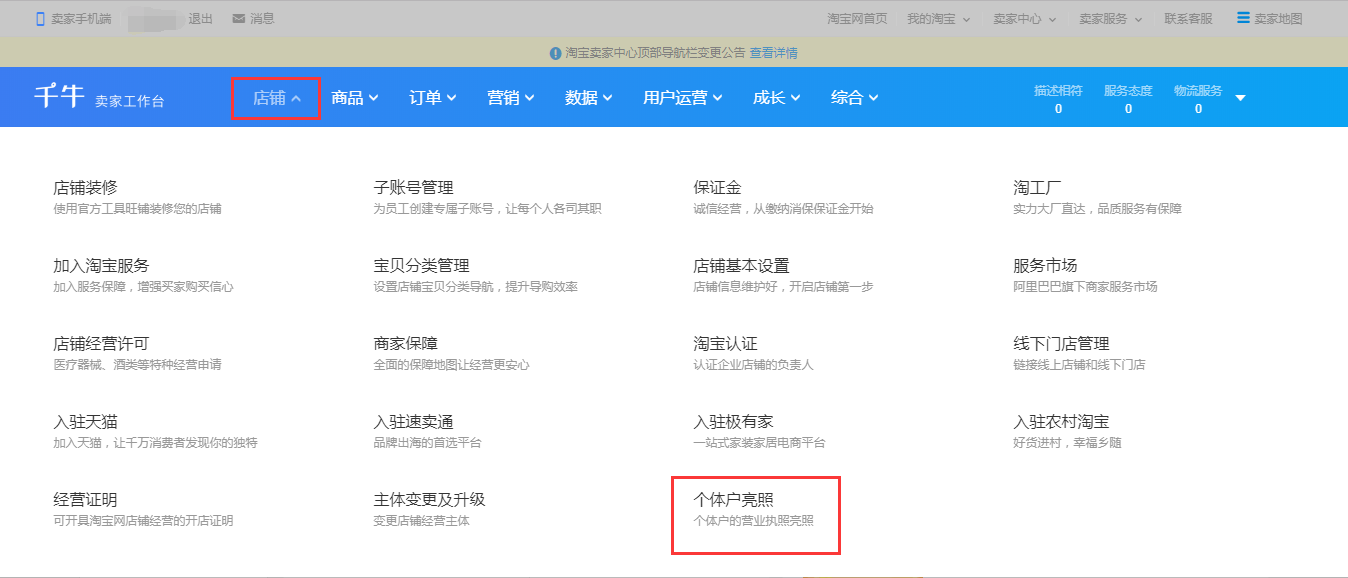This screenshot has height=578, width=1348.
Task: Click the 查看详情 announcement link
Action: (774, 52)
